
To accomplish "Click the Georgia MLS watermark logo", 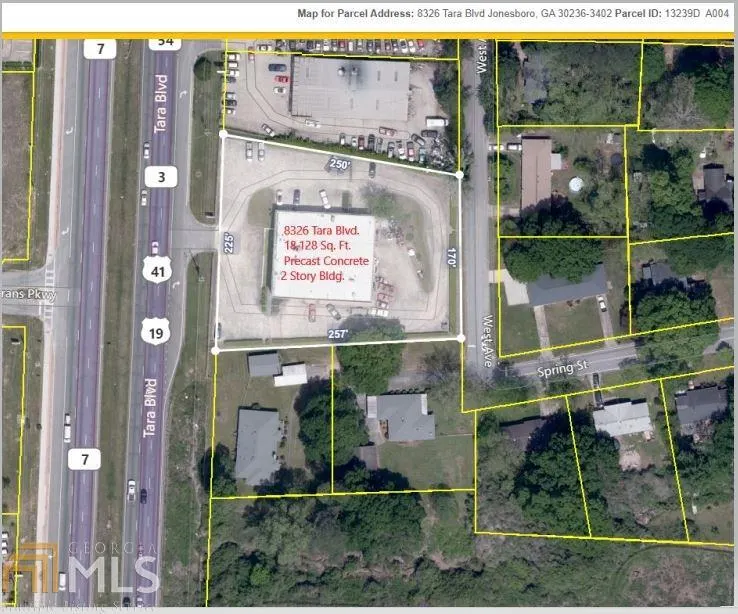I will [x=80, y=572].
